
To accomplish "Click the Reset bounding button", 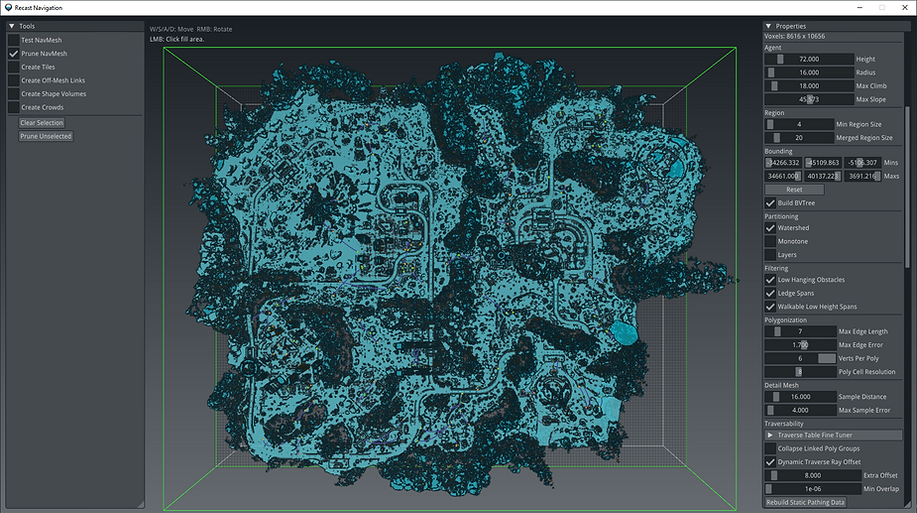I will 794,190.
